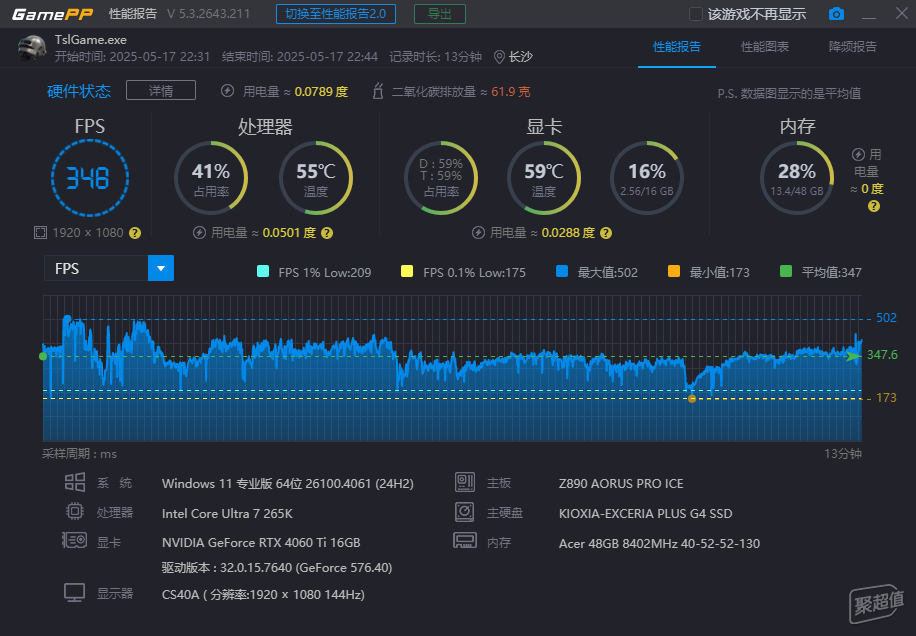916x636 pixels.
Task: Click KIOXIA-EXCERIA PLUS G4 SSD text
Action: click(646, 513)
